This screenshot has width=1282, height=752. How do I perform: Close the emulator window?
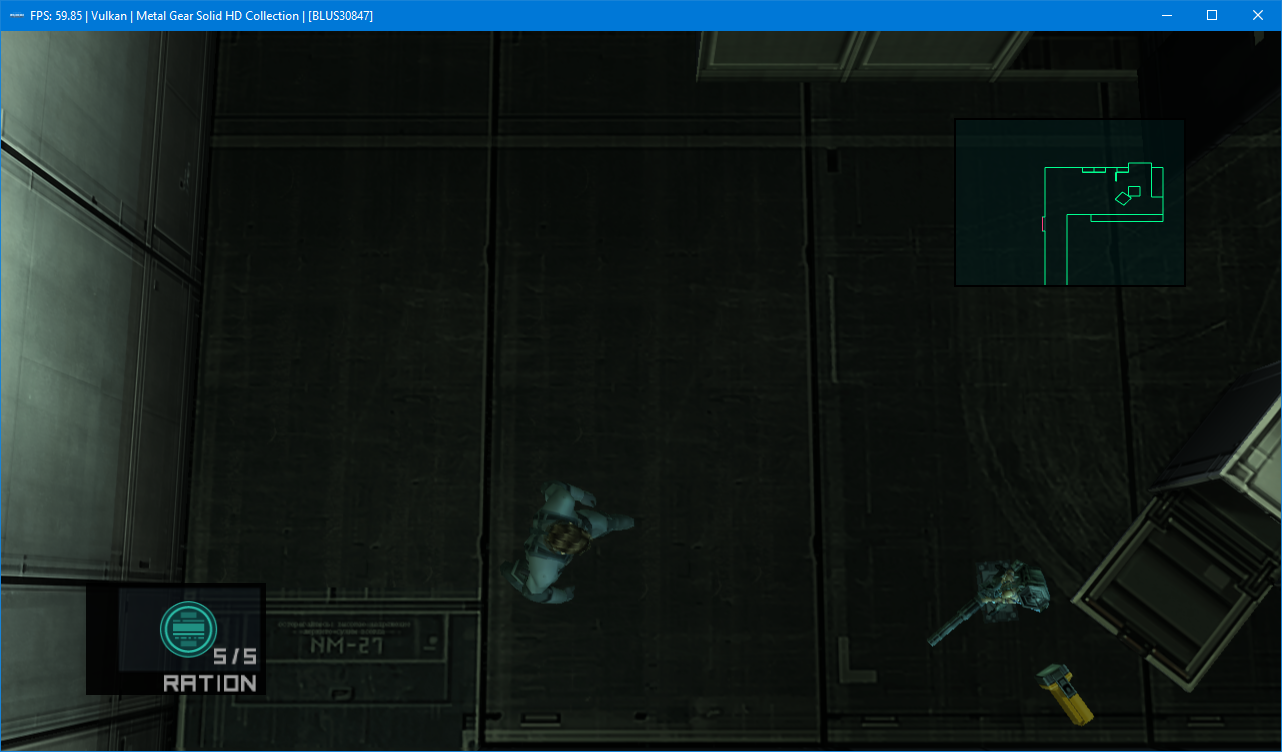[1258, 15]
